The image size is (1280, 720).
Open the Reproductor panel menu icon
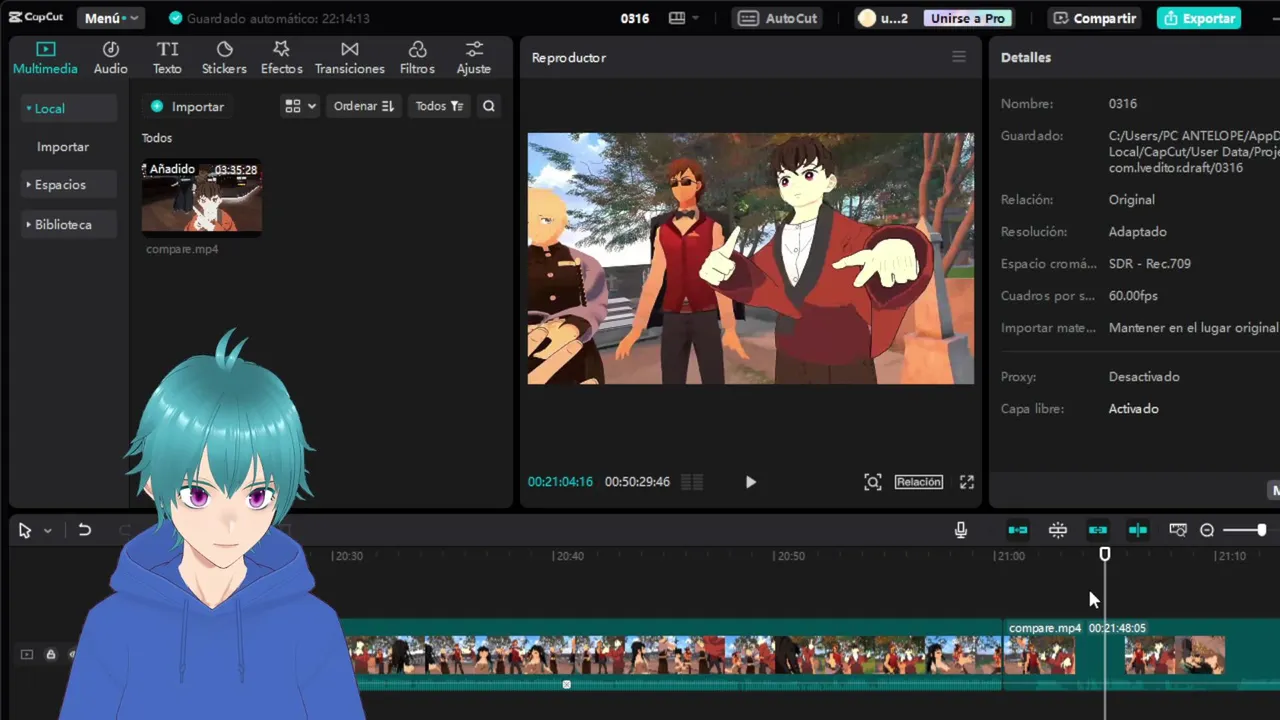click(x=958, y=57)
